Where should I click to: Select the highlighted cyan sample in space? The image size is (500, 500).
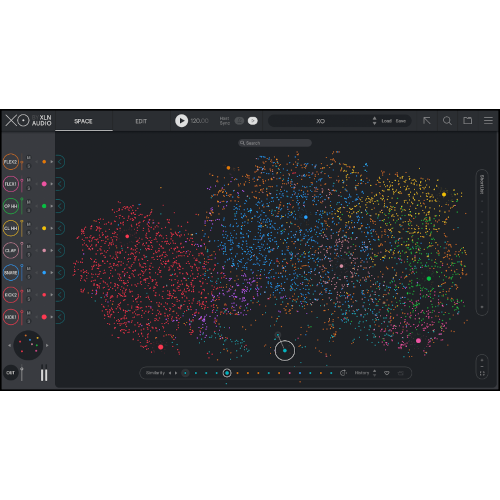point(285,351)
